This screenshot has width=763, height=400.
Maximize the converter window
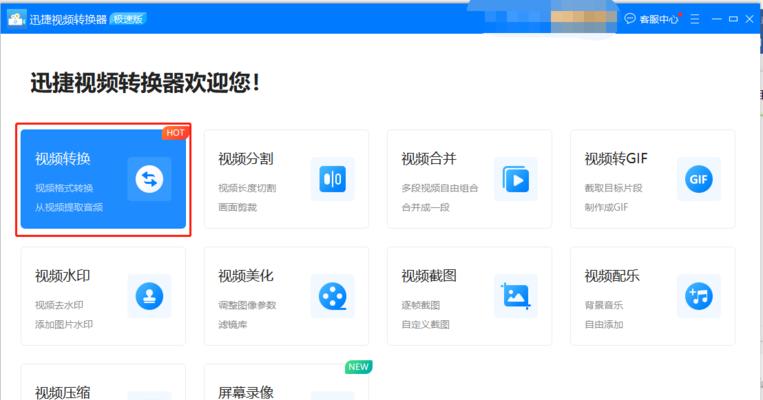point(733,19)
